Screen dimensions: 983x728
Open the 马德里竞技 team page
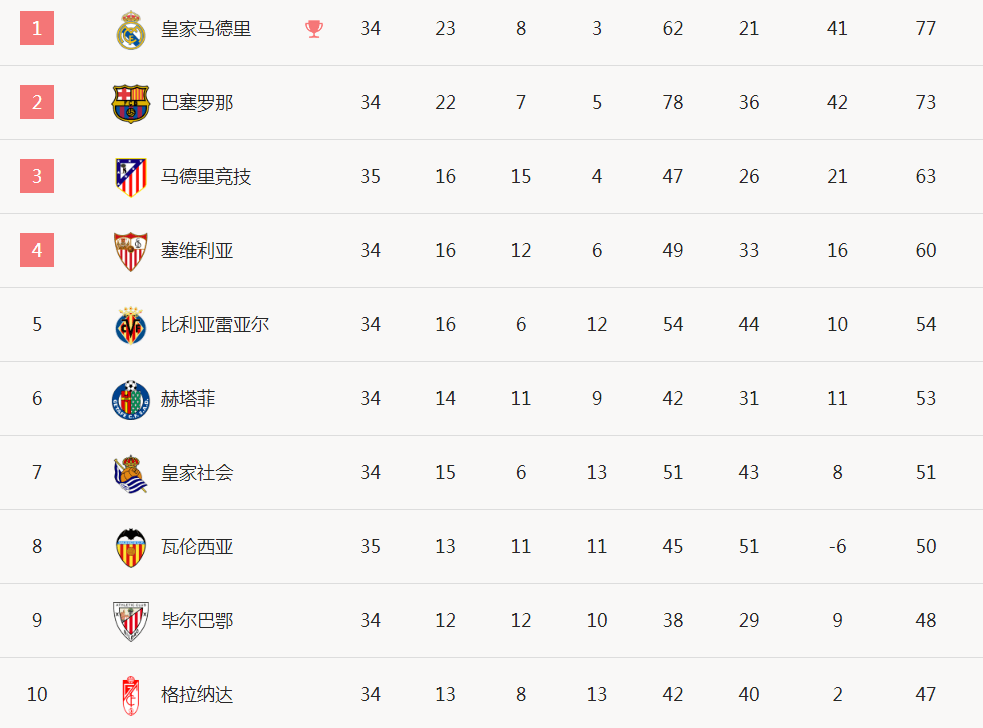click(206, 177)
